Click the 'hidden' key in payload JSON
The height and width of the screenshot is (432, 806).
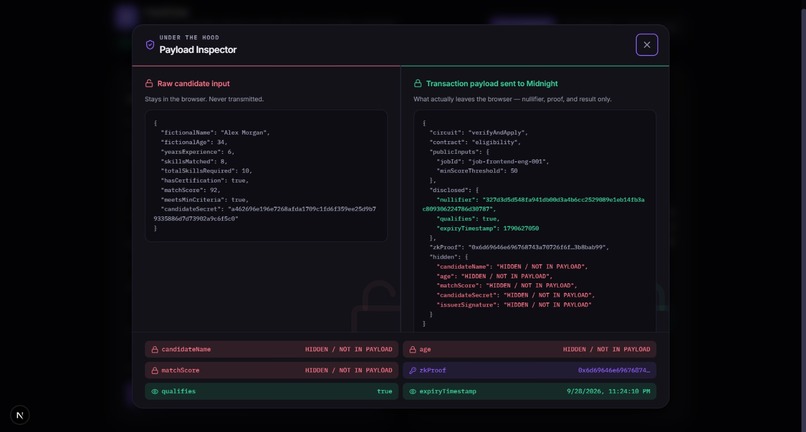pyautogui.click(x=443, y=257)
